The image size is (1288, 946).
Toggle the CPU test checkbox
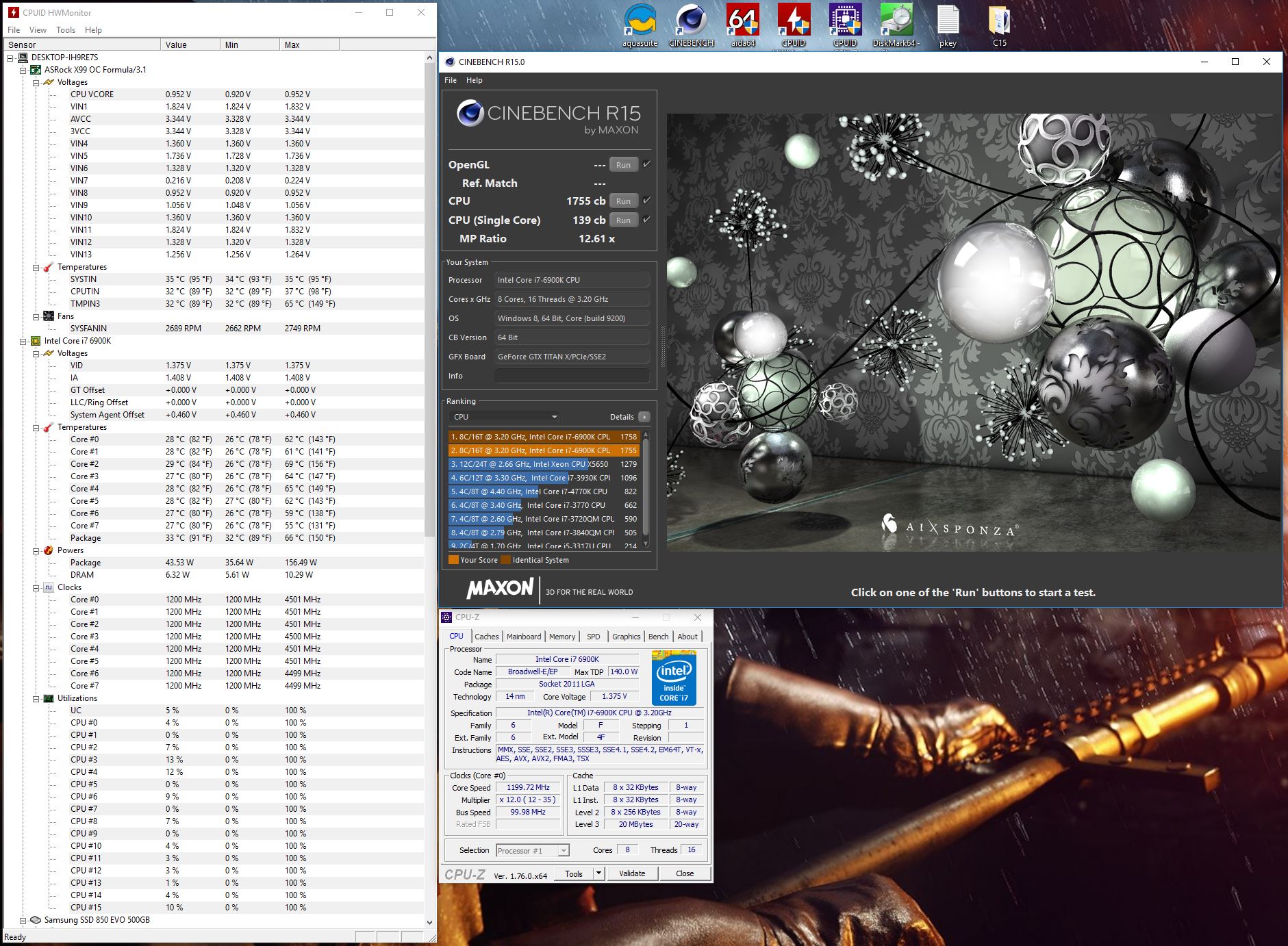646,201
